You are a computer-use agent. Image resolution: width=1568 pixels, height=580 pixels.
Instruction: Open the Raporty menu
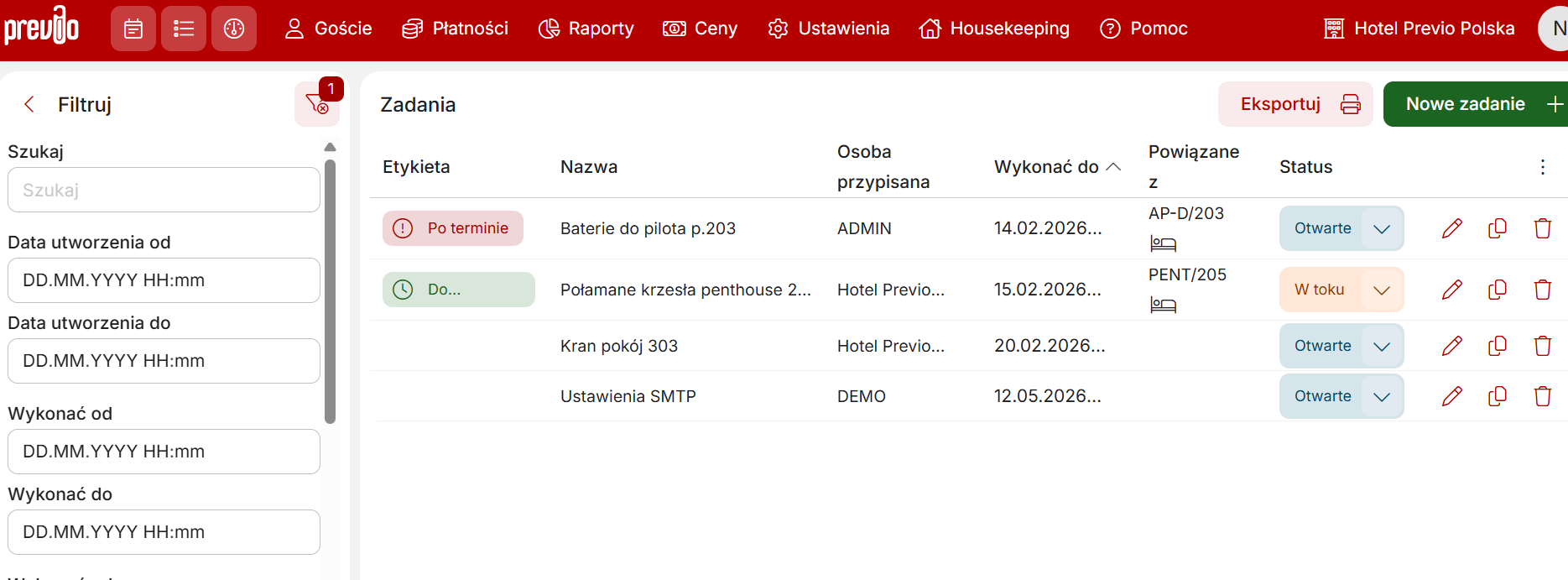point(586,29)
